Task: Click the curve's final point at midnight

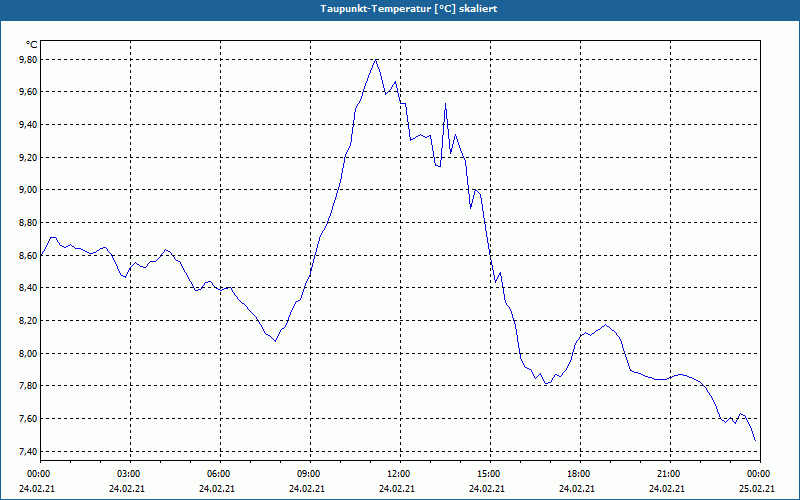Action: click(756, 441)
